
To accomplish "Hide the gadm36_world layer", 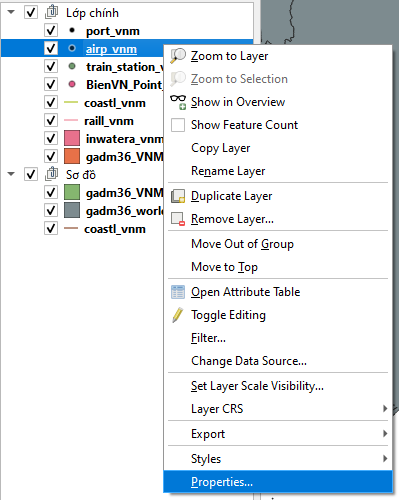I will pyautogui.click(x=51, y=210).
